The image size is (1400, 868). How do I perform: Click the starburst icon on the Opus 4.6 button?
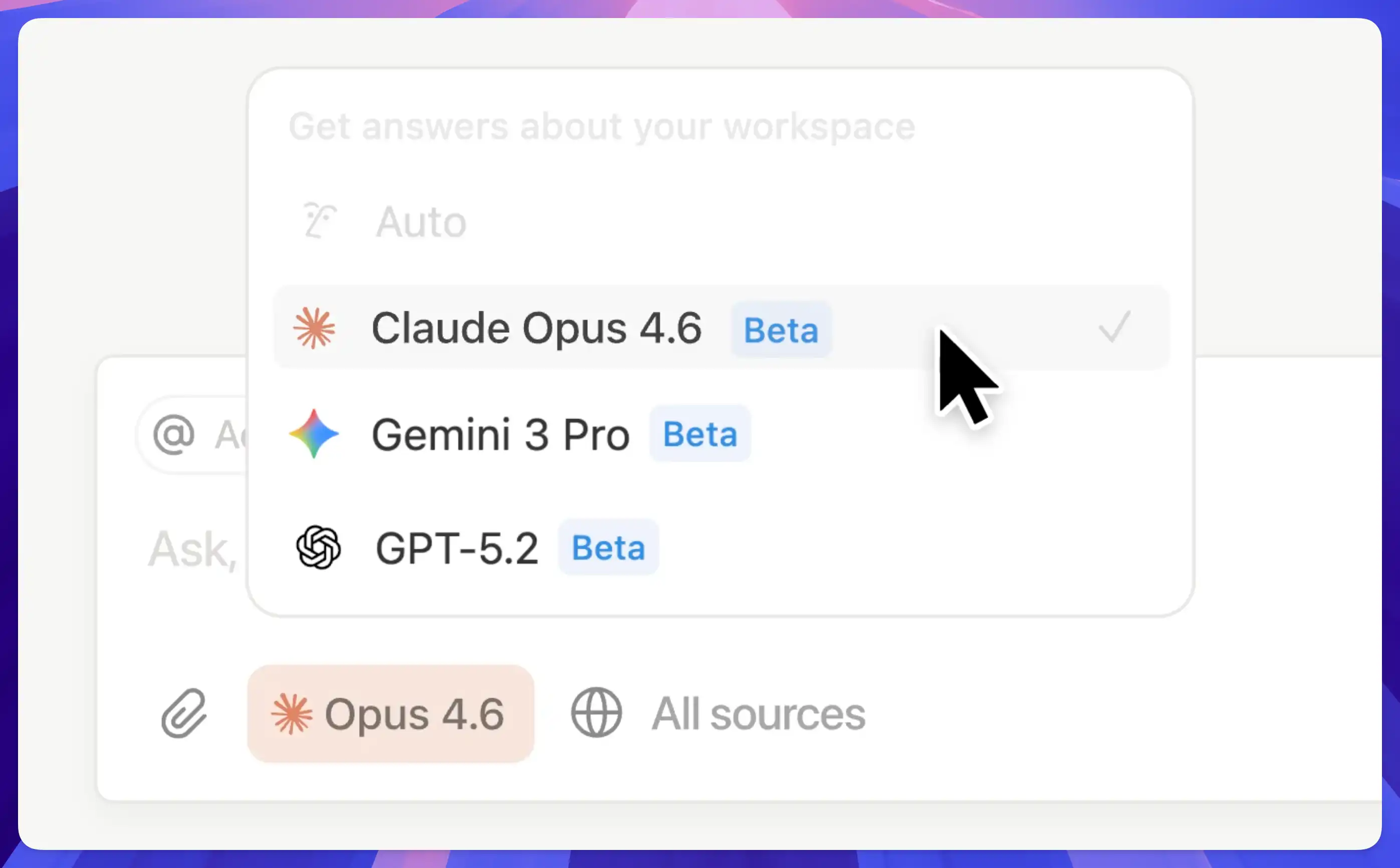292,714
